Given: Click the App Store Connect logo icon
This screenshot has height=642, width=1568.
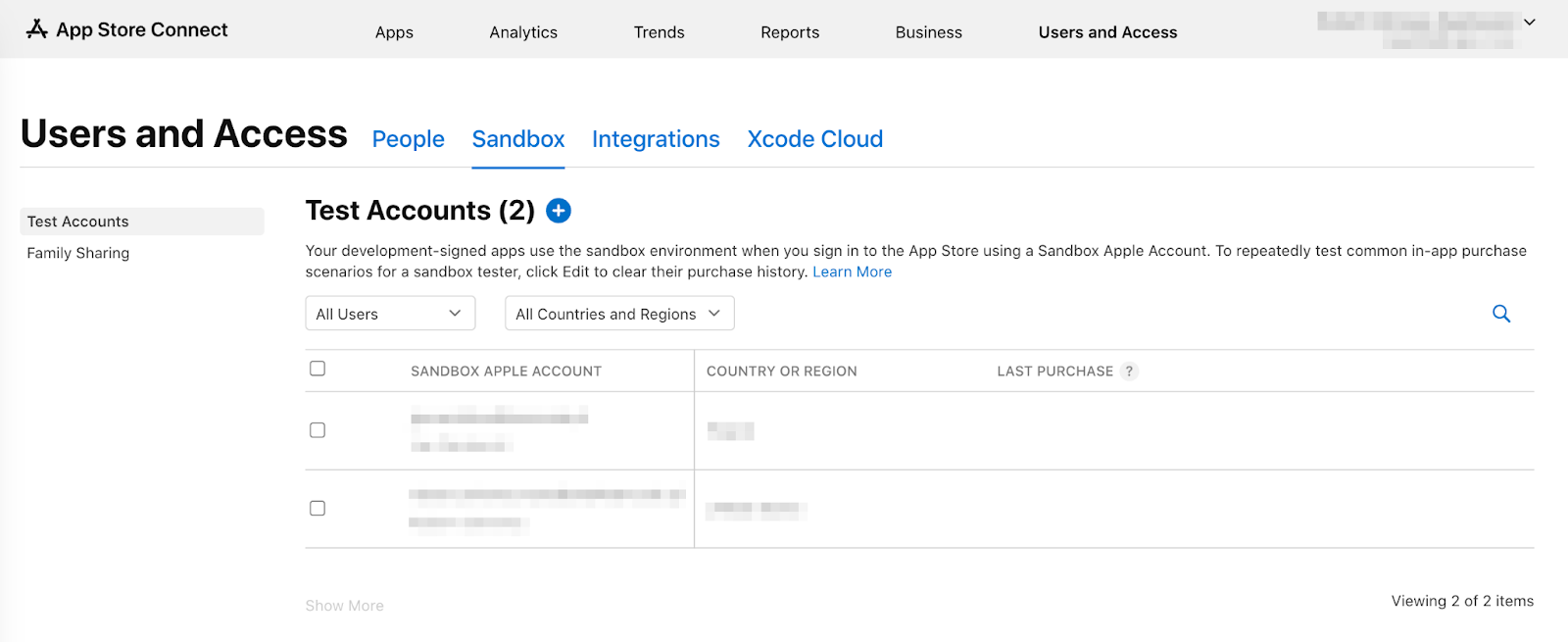Looking at the screenshot, I should coord(37,29).
